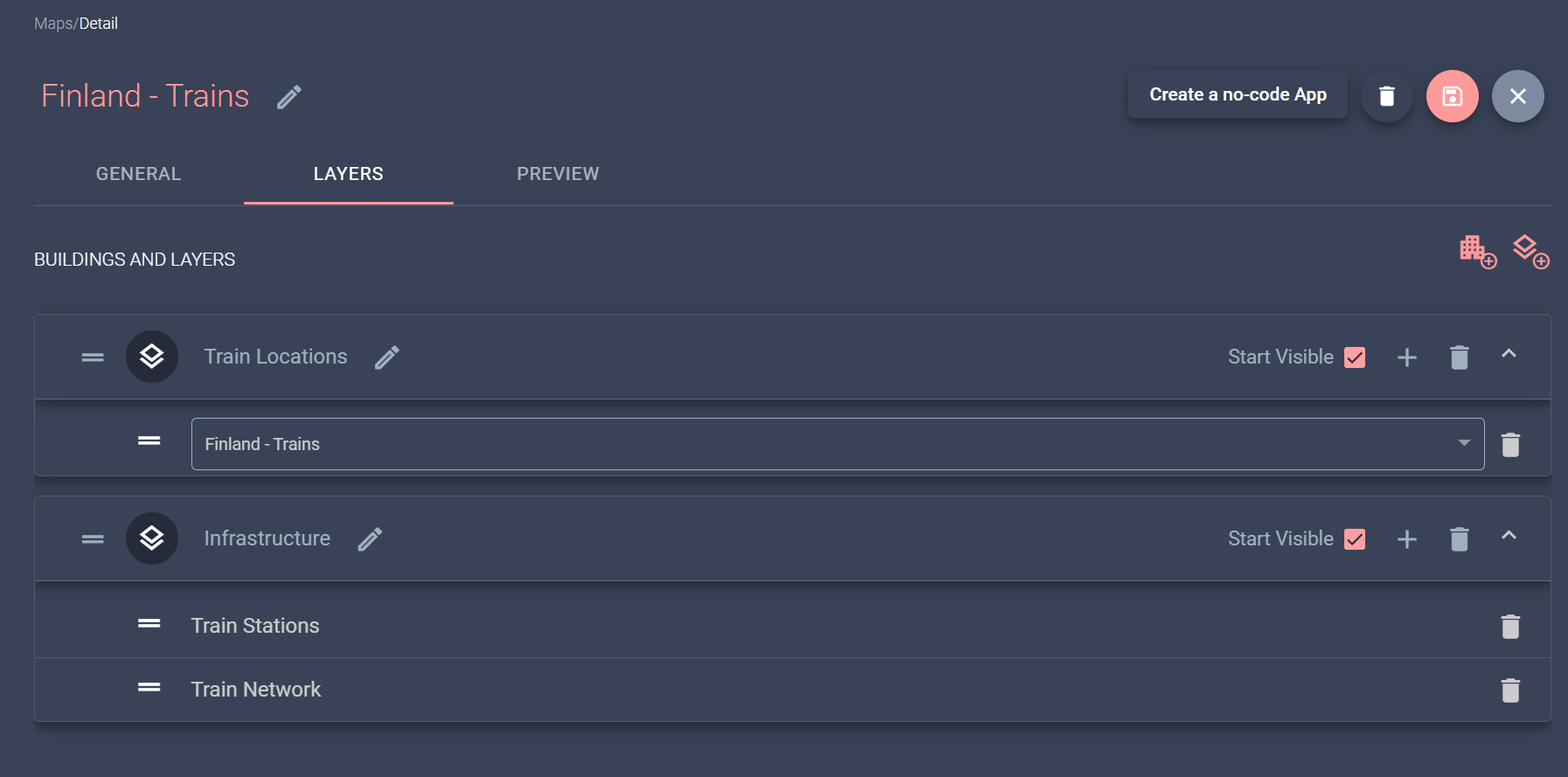The height and width of the screenshot is (777, 1568).
Task: Click Create a no-code App button
Action: [x=1237, y=94]
